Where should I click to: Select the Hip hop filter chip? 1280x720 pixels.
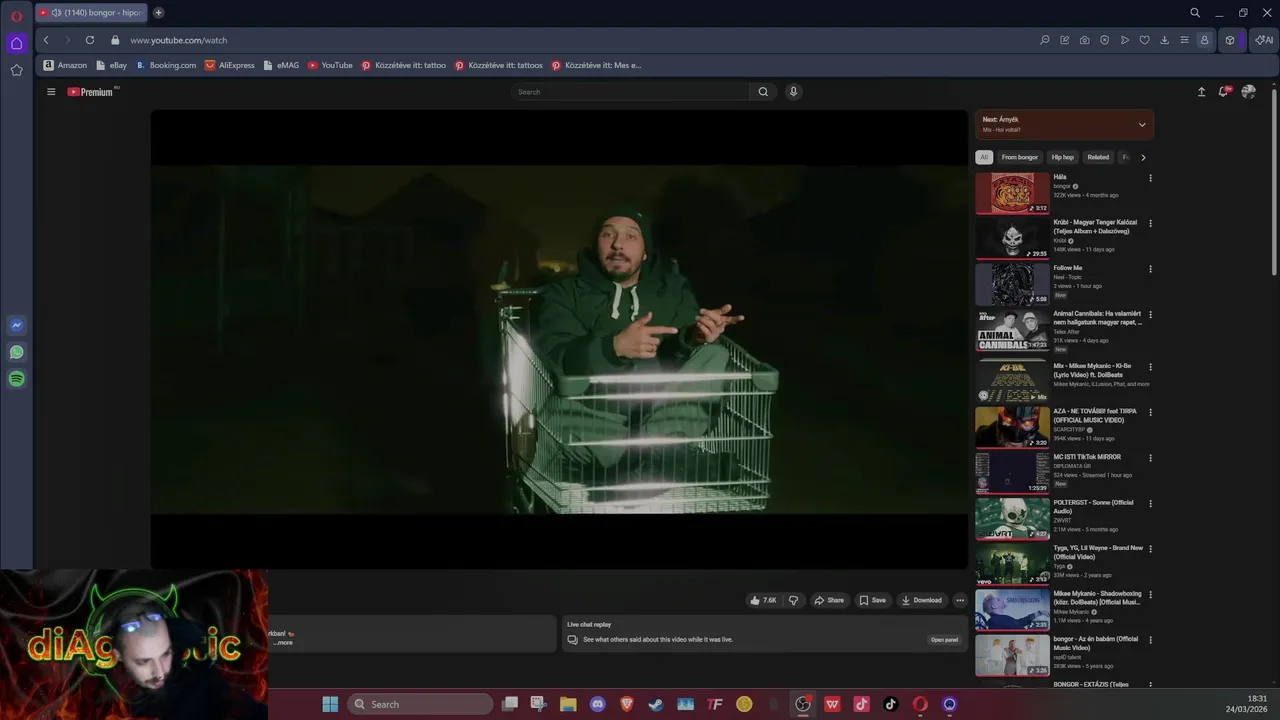pyautogui.click(x=1062, y=157)
